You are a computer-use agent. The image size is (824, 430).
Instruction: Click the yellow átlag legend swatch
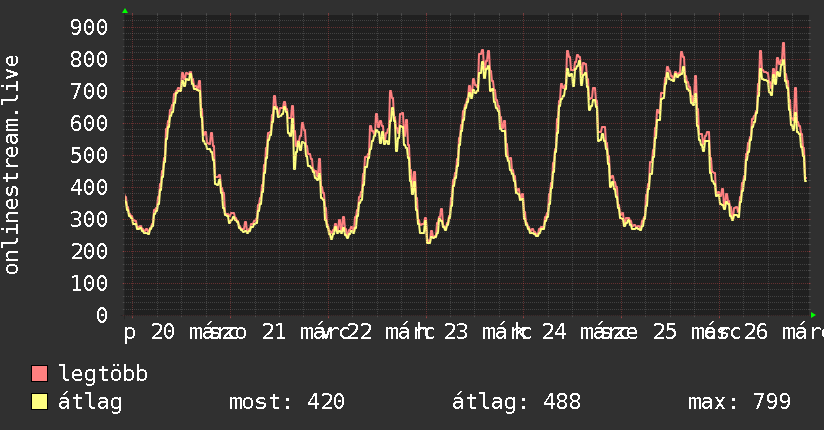pyautogui.click(x=39, y=402)
